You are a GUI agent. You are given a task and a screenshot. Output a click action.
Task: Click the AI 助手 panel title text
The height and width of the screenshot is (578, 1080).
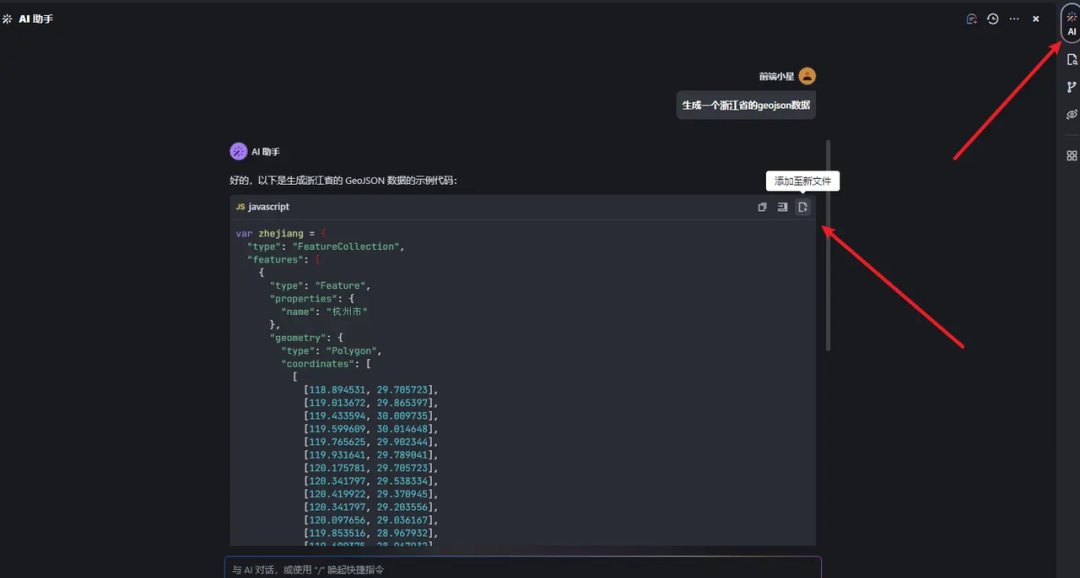click(x=36, y=19)
